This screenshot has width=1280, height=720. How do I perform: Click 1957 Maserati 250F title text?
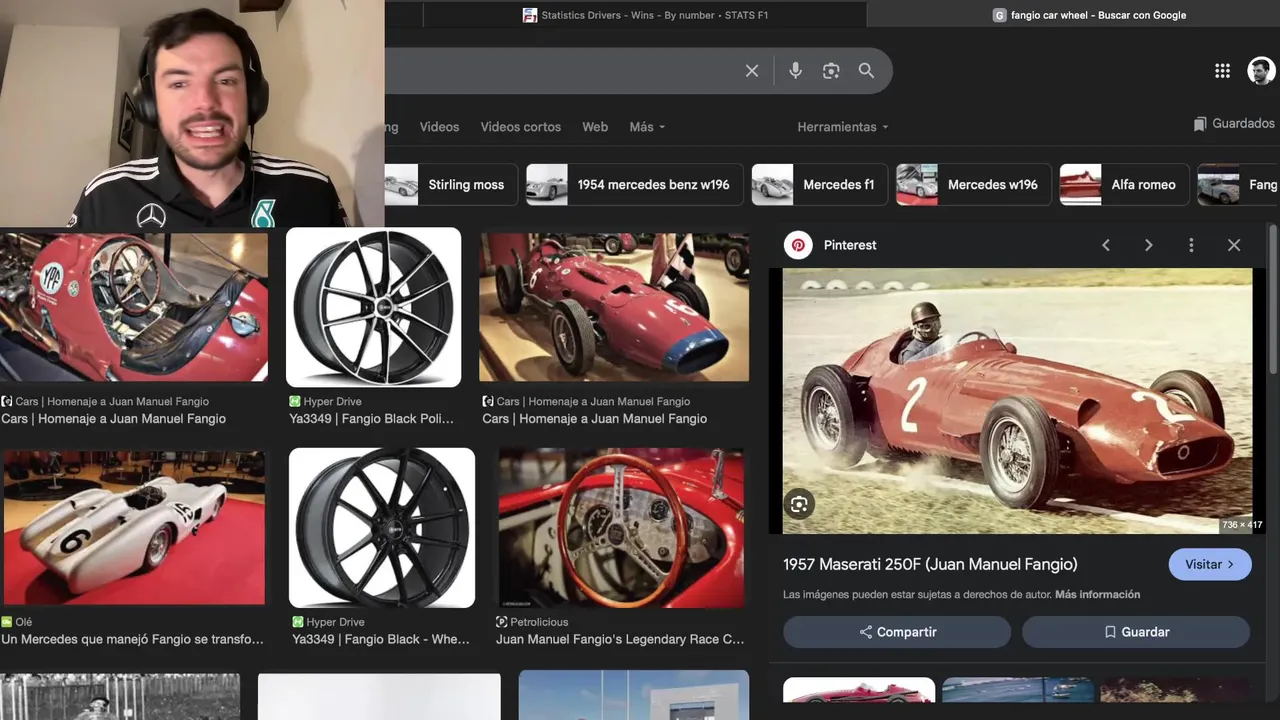pyautogui.click(x=930, y=564)
